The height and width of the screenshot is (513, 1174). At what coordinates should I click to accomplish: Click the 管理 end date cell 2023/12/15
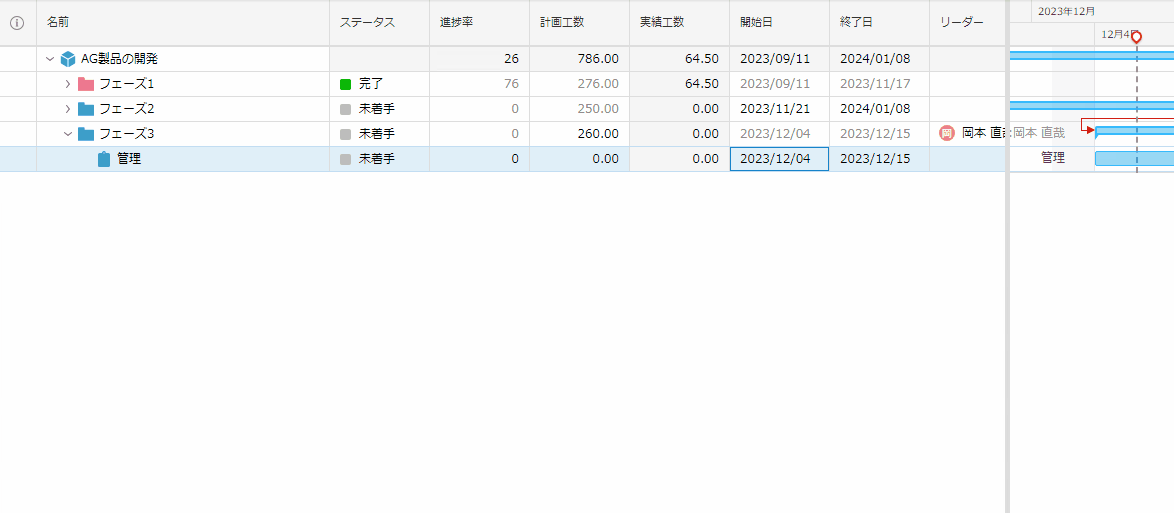(875, 159)
